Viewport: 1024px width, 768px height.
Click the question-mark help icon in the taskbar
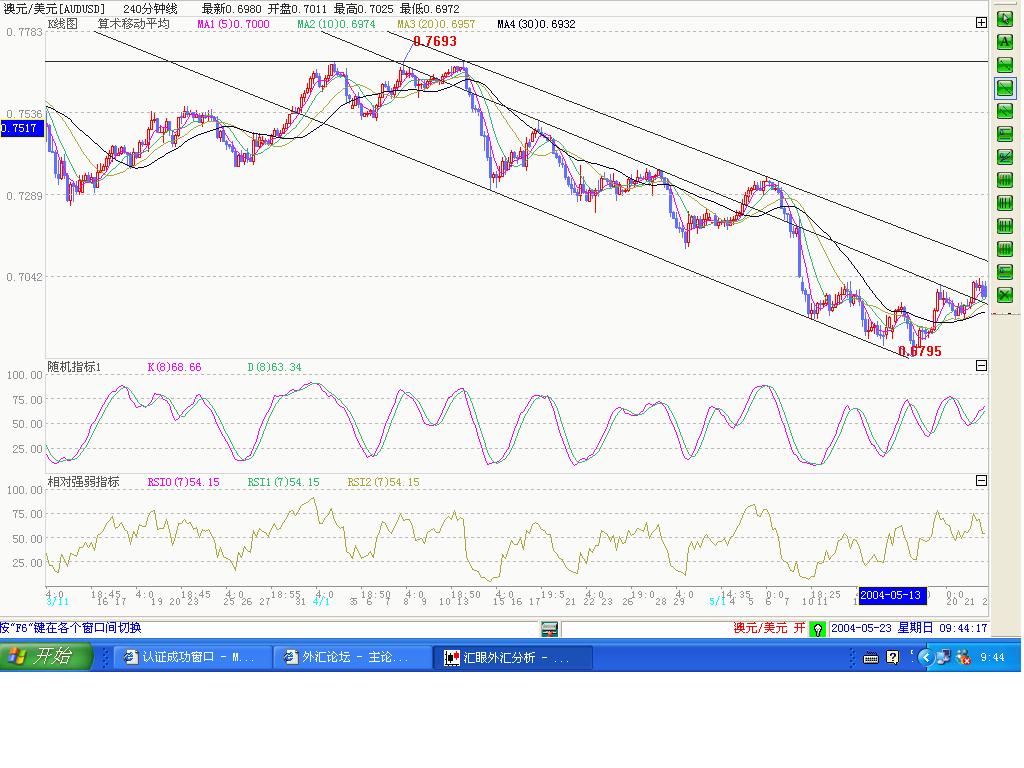tap(892, 658)
